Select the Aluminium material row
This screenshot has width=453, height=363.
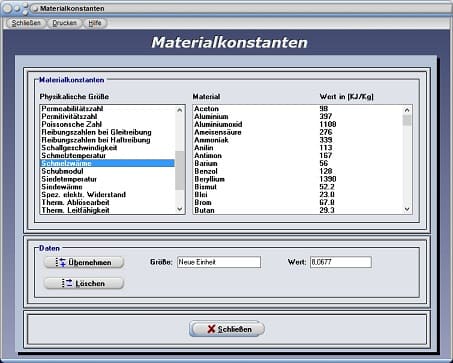tap(298, 116)
